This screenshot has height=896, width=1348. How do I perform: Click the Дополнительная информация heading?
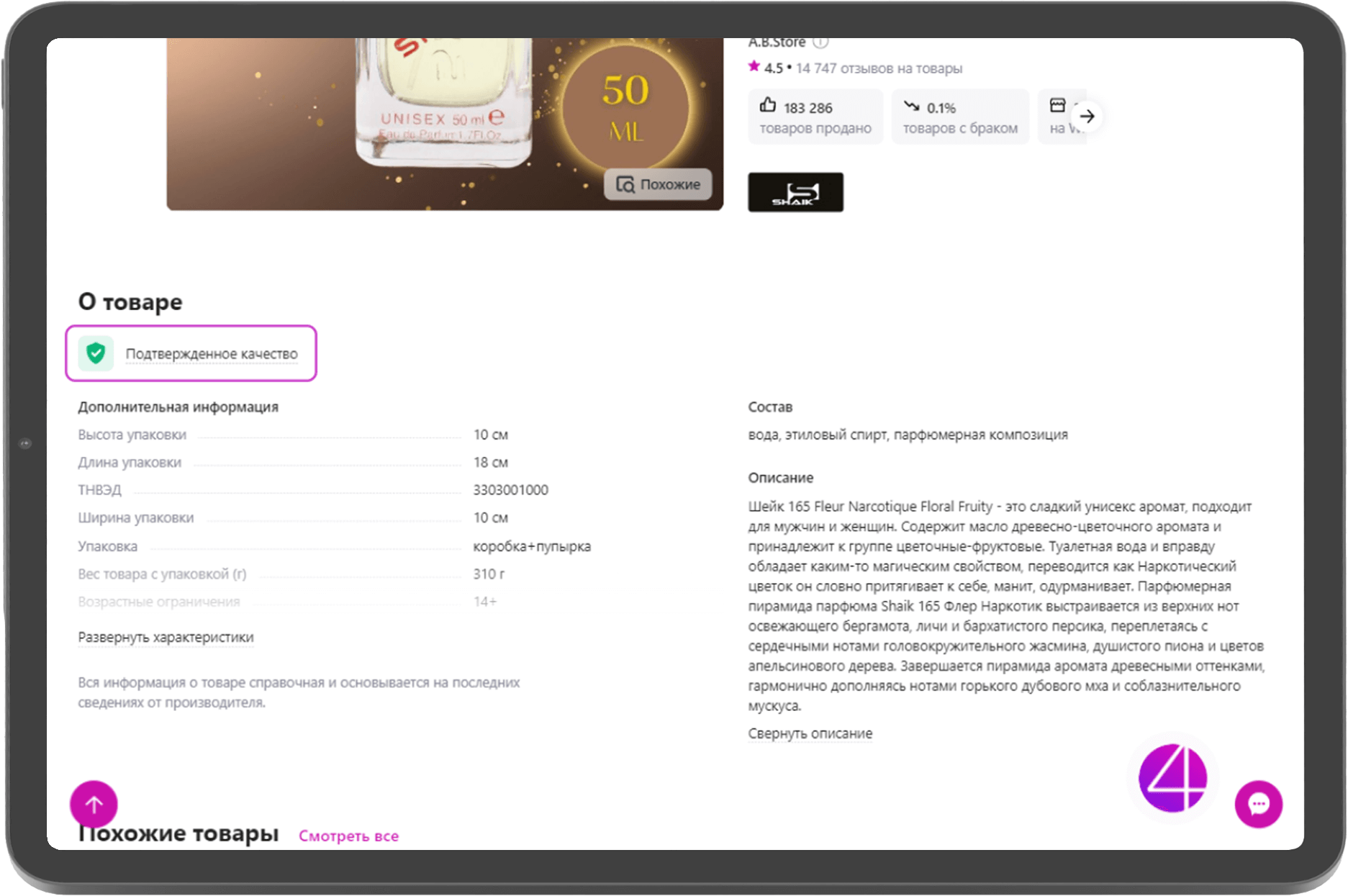point(178,407)
